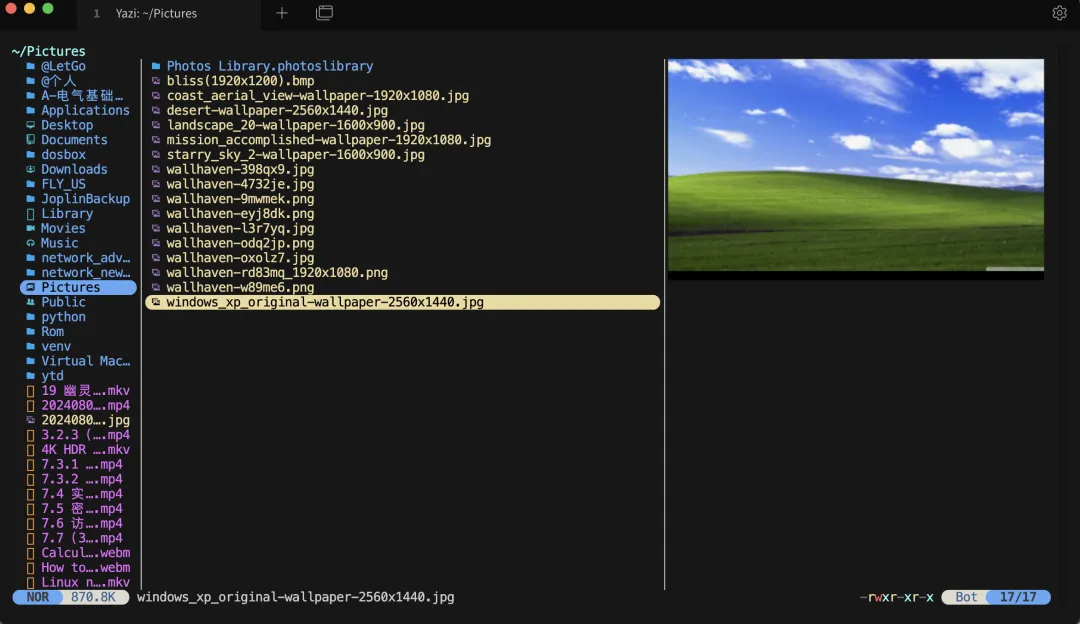This screenshot has width=1080, height=624.
Task: Select the Rom folder entry
Action: point(52,331)
